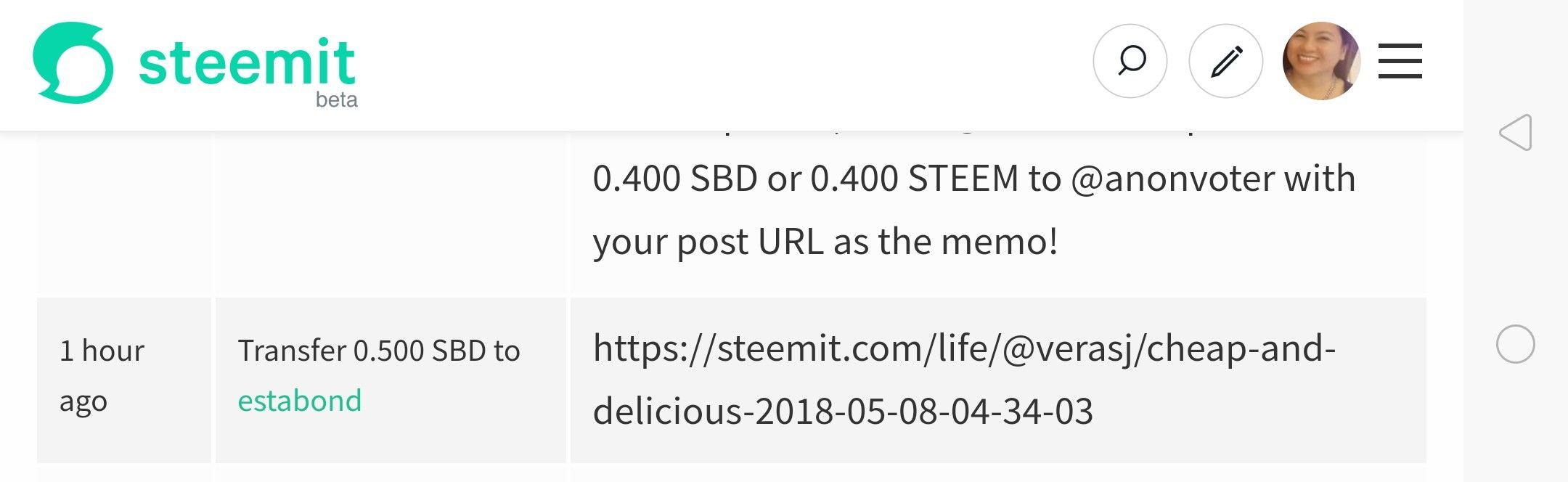Click the steemit wordmark text
This screenshot has height=482, width=1568.
[247, 62]
